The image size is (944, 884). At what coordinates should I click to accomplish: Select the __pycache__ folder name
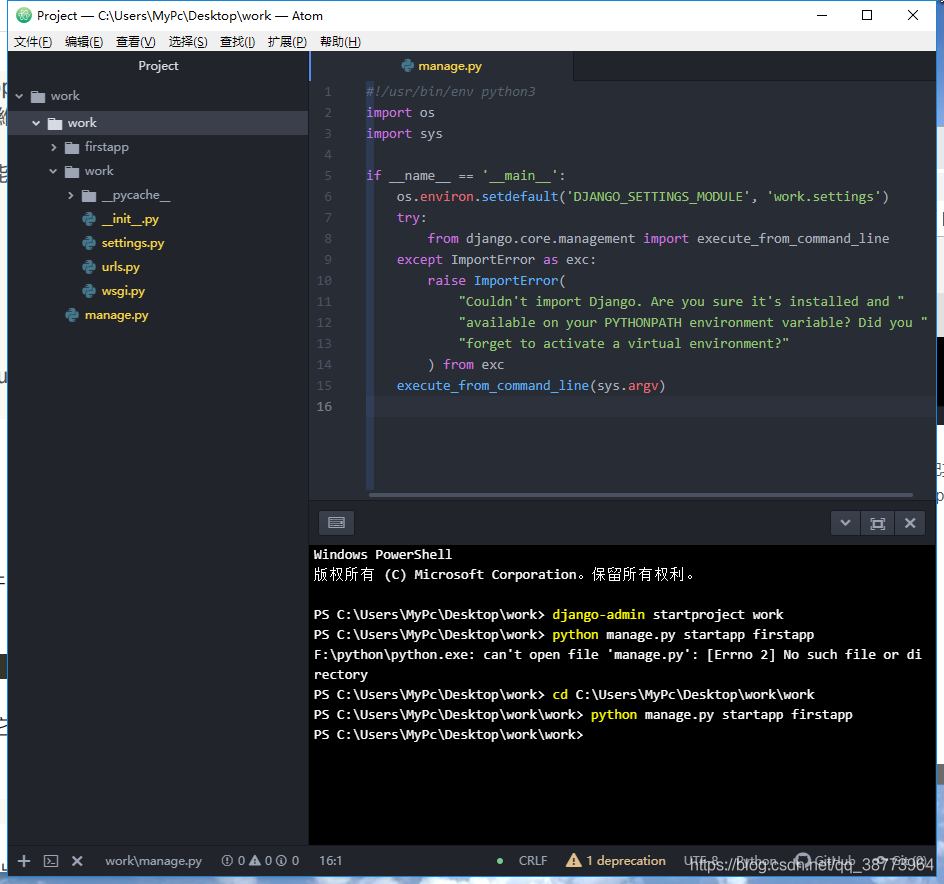pos(136,195)
